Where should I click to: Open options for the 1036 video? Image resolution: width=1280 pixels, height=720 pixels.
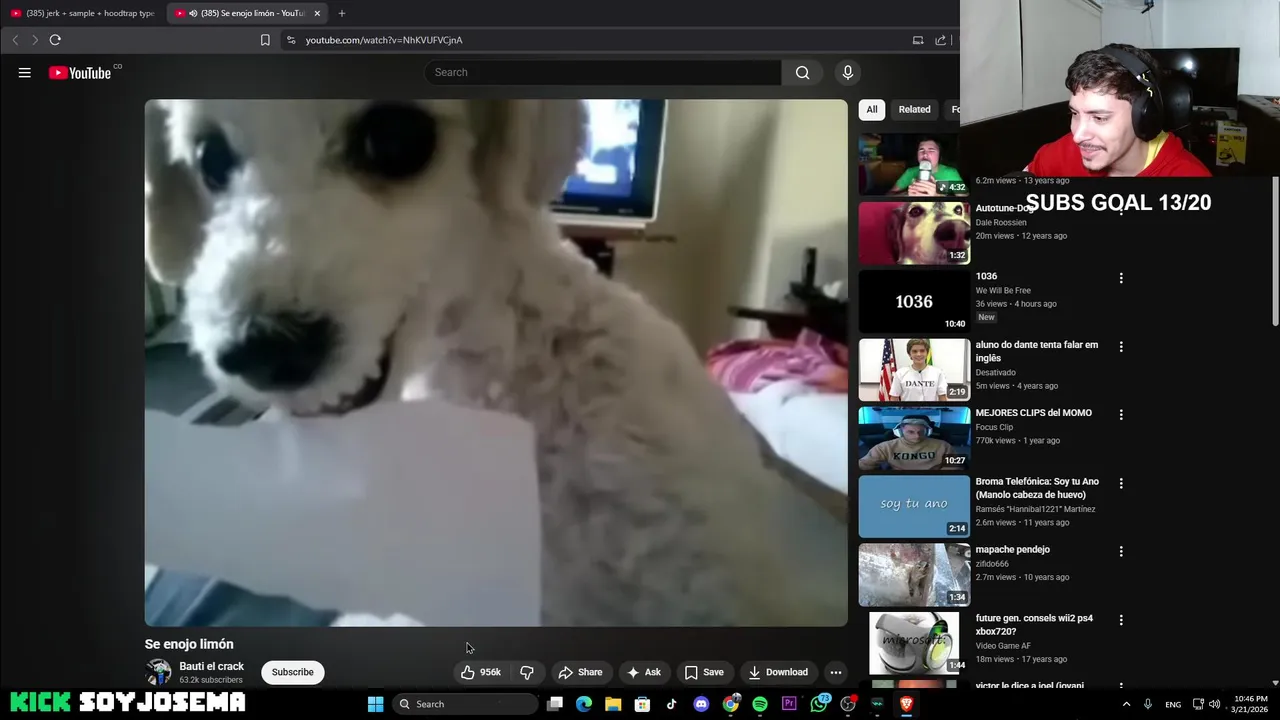(1121, 278)
